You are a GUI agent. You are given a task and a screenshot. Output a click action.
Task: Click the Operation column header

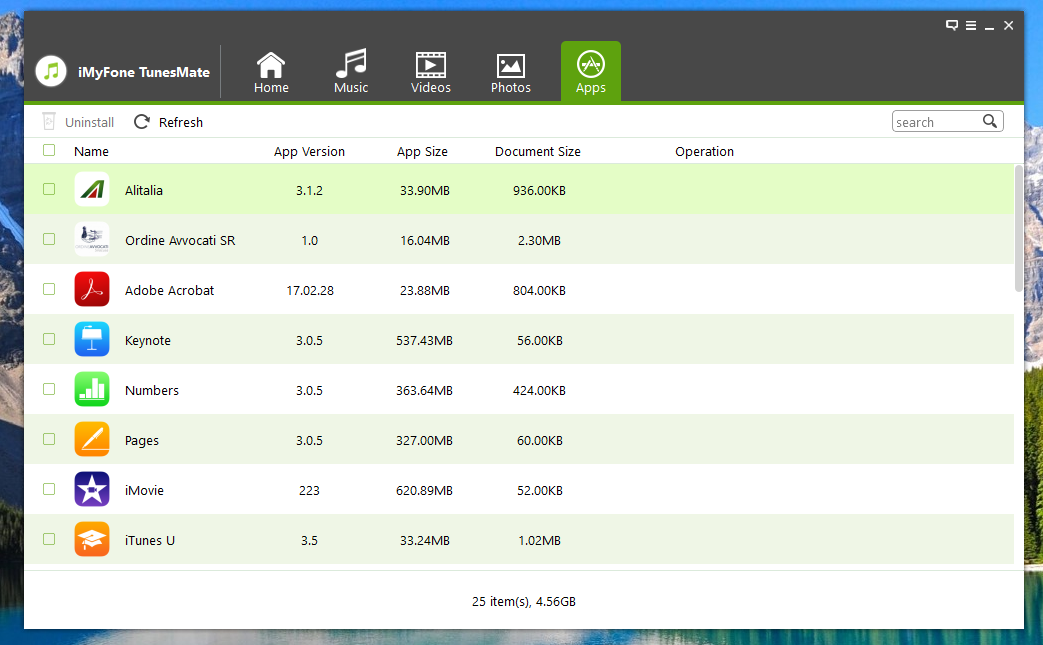click(704, 152)
